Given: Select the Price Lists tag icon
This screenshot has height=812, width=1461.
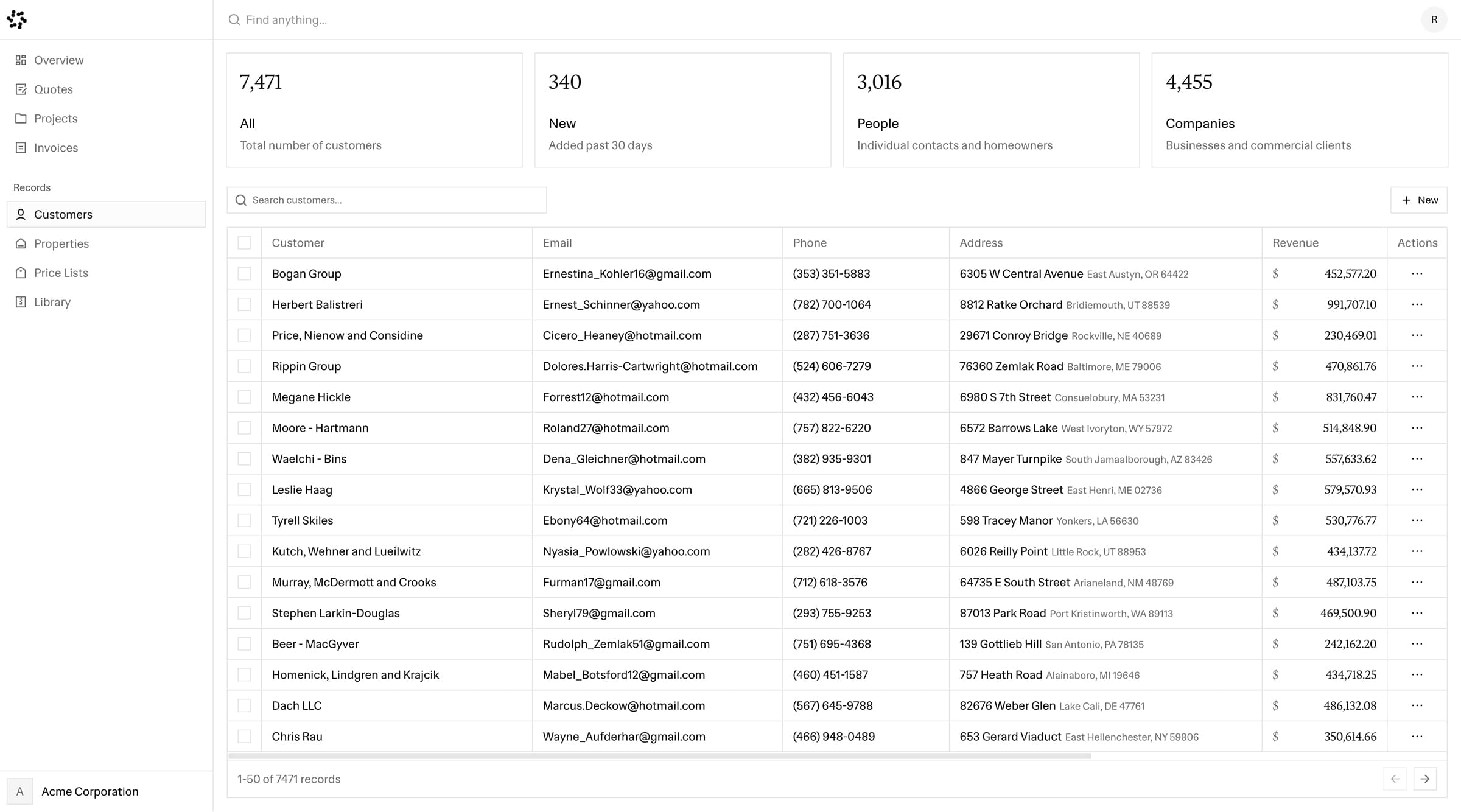Looking at the screenshot, I should pyautogui.click(x=21, y=272).
